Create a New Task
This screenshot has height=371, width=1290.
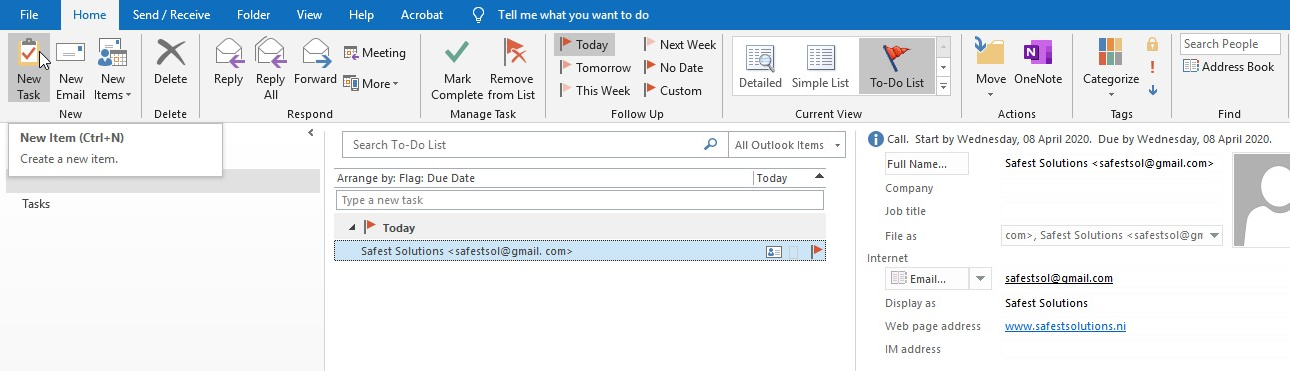click(x=29, y=68)
